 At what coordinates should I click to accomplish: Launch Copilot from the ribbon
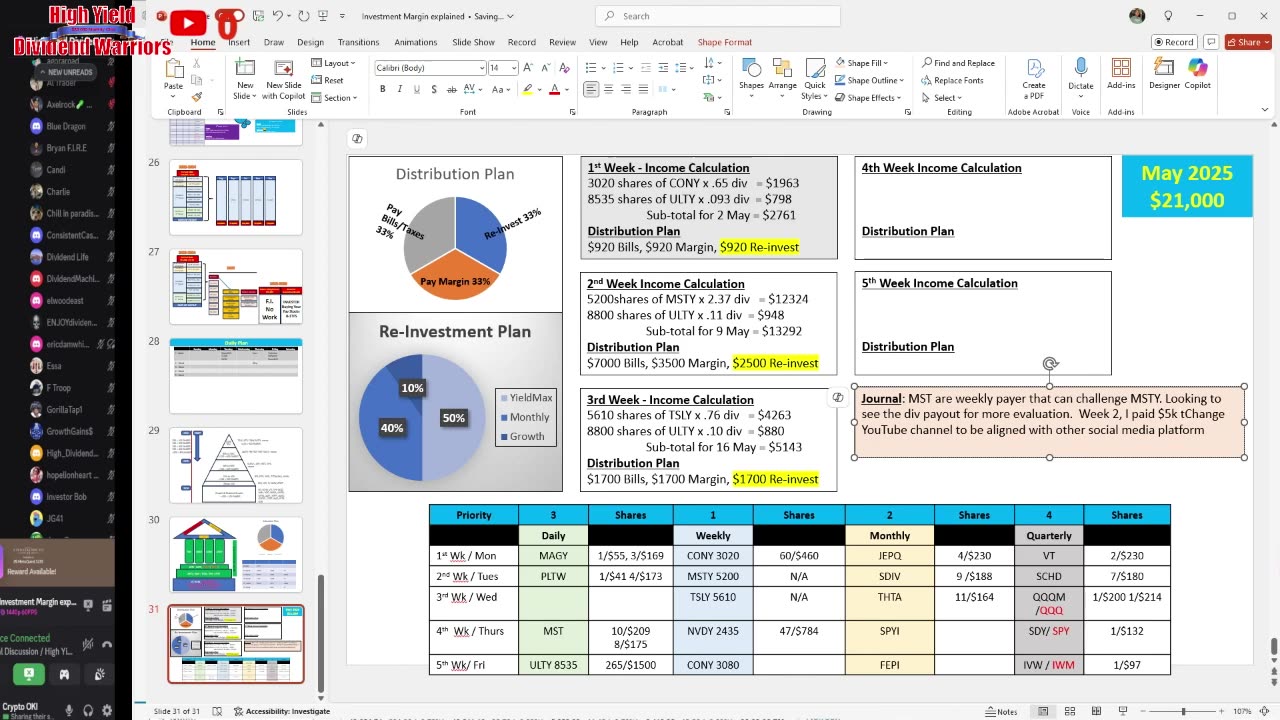click(1197, 73)
